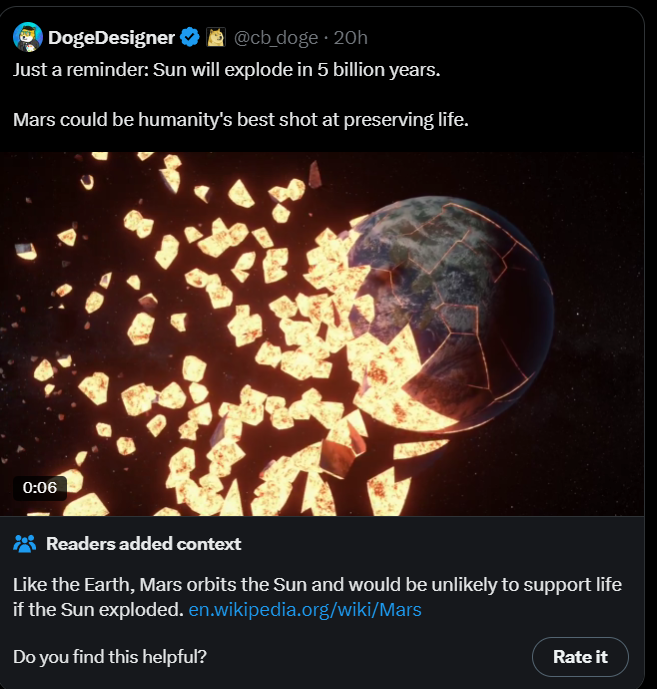Image resolution: width=657 pixels, height=689 pixels.
Task: Click the DogeDesigner display name
Action: coord(111,38)
